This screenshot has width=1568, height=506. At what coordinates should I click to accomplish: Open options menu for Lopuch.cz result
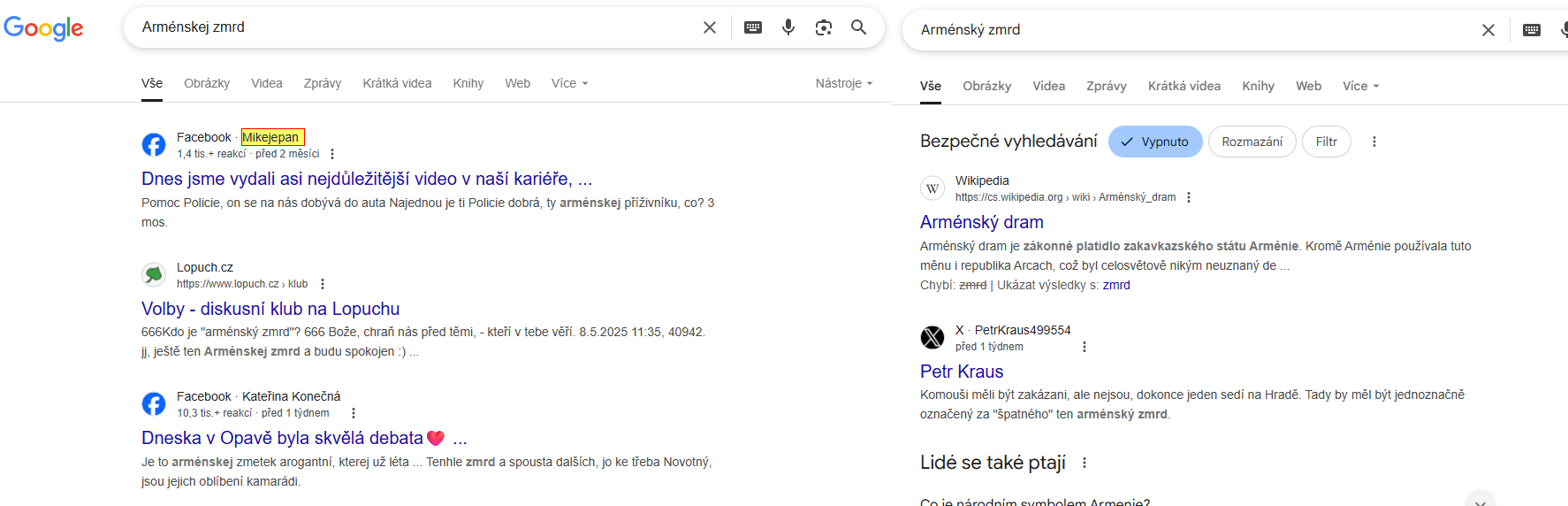point(323,284)
